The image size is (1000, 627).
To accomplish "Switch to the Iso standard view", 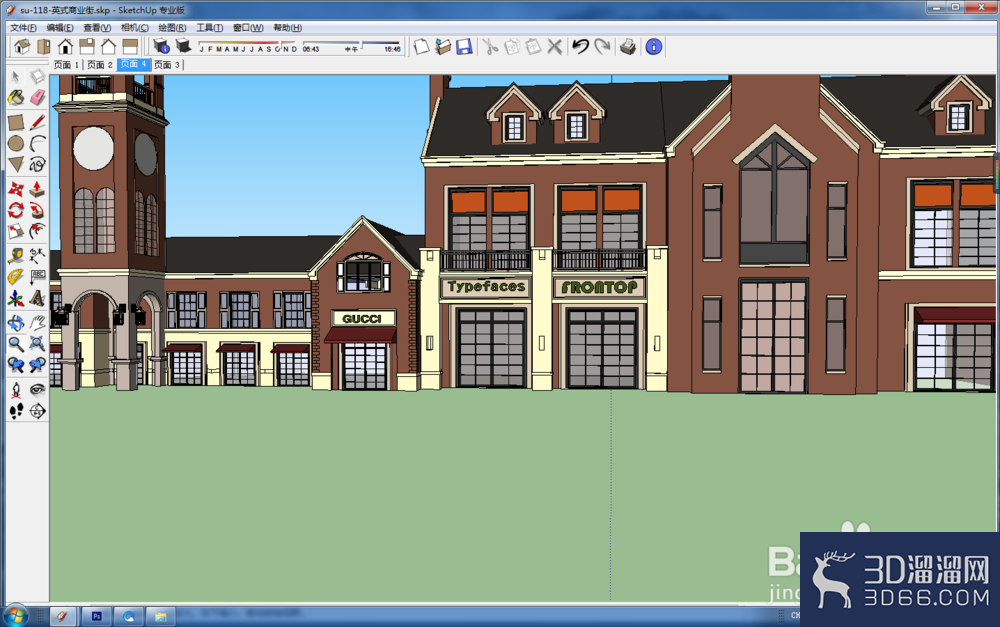I will [x=22, y=47].
